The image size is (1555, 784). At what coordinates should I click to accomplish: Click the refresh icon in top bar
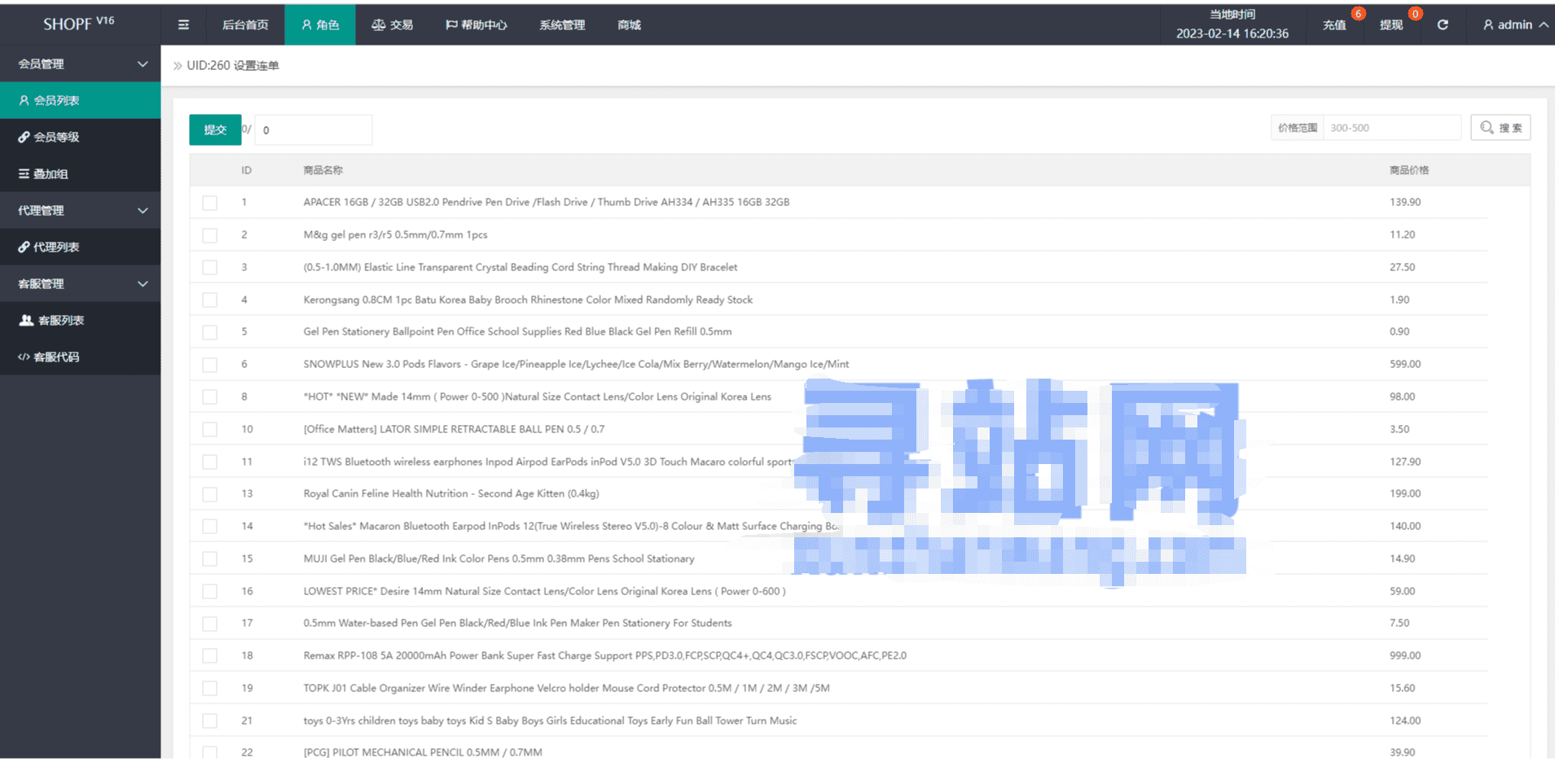(x=1443, y=25)
